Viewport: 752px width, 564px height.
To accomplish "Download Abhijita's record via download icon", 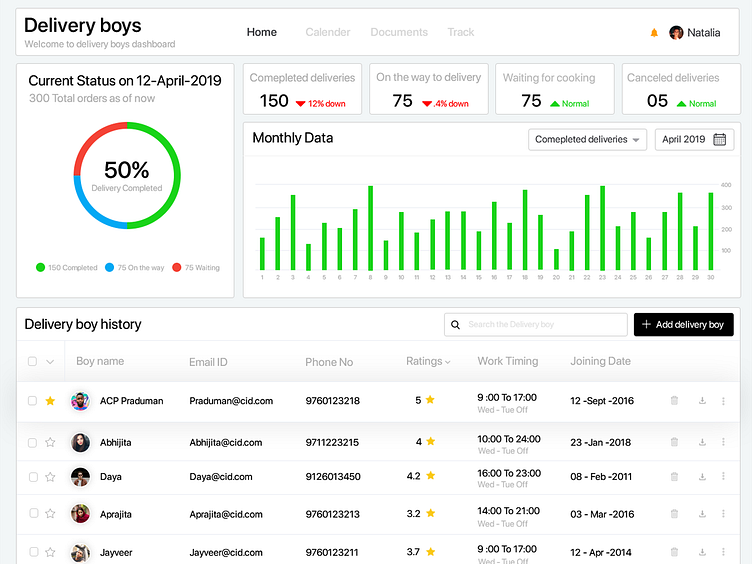I will [x=702, y=442].
